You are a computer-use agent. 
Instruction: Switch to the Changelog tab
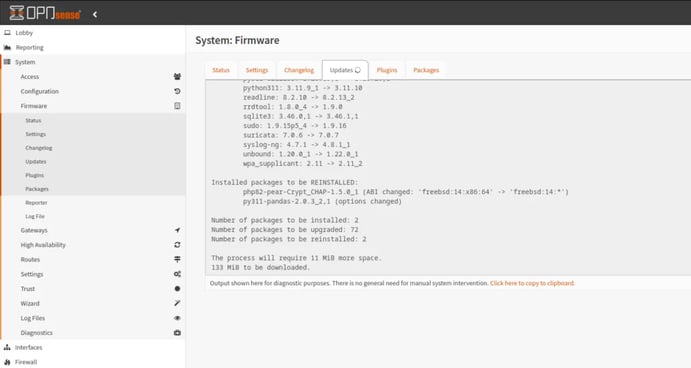[299, 70]
